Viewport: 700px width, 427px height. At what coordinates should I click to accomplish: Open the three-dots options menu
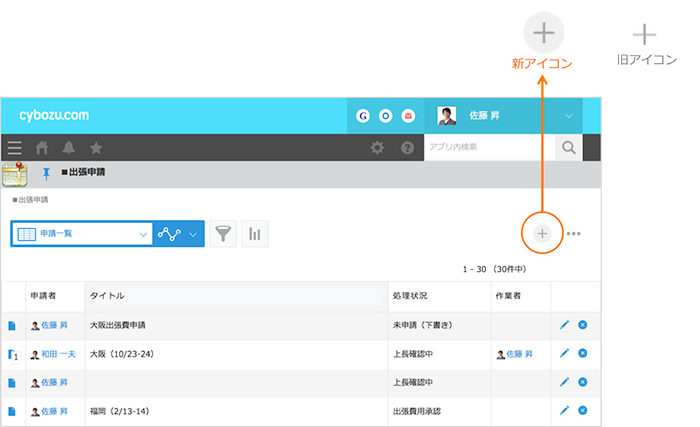[x=574, y=234]
